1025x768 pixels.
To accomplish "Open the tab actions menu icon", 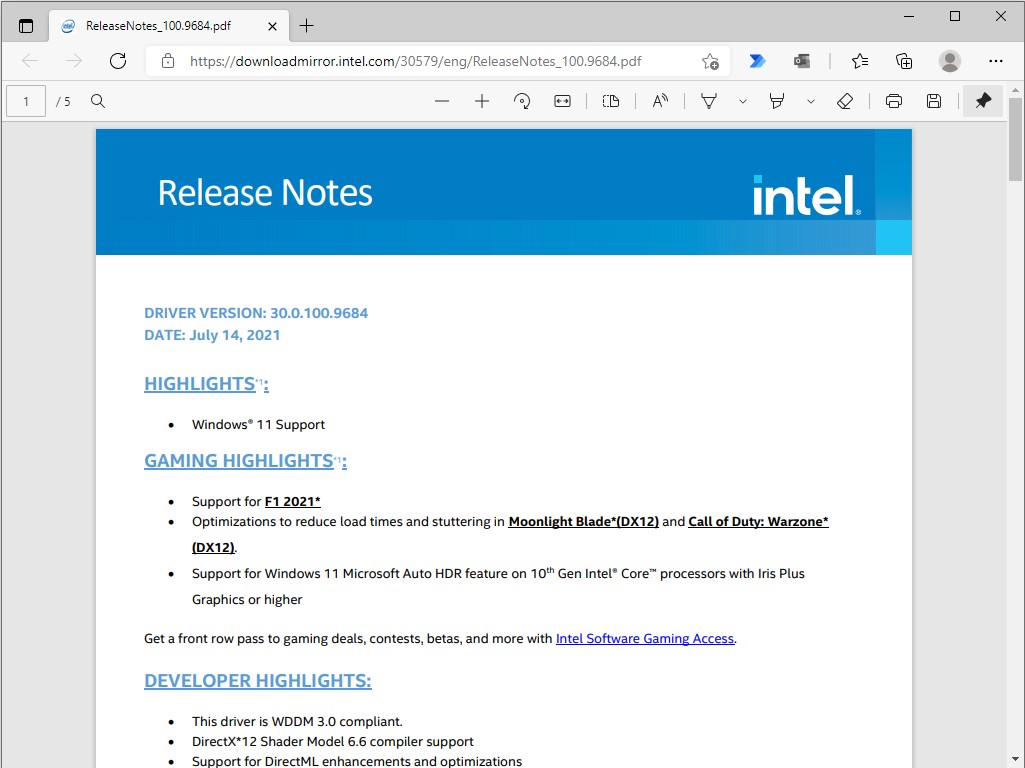I will (25, 26).
